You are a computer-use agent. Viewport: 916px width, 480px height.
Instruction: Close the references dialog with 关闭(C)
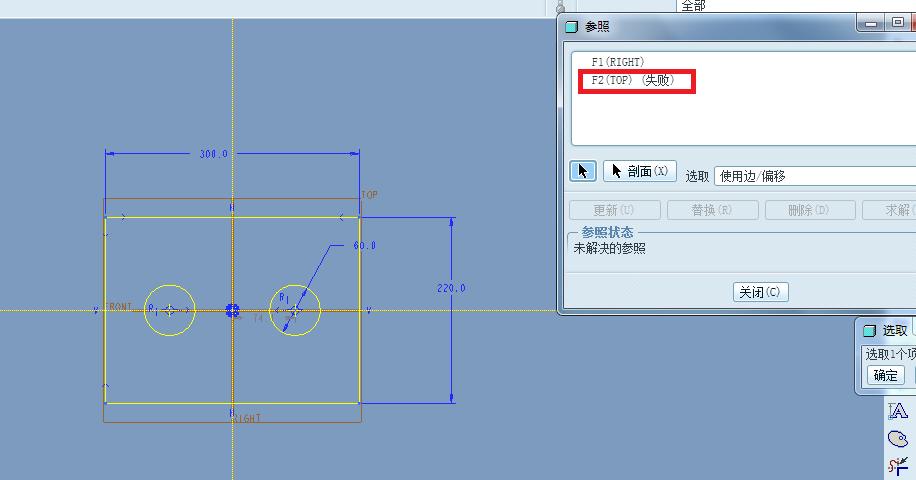pos(761,292)
